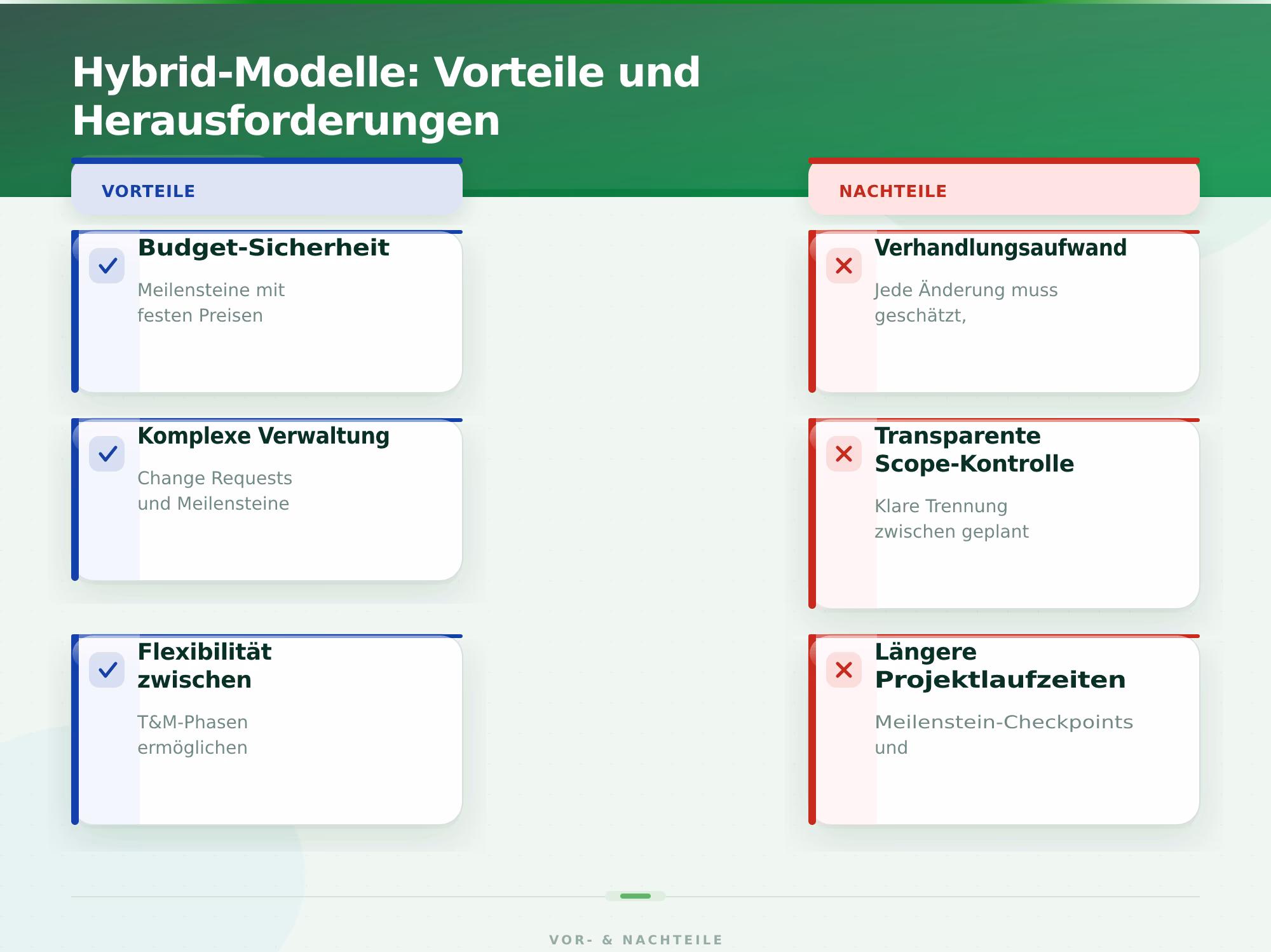
Task: Click the Transparente Scope-Kontrolle card heading
Action: click(974, 449)
